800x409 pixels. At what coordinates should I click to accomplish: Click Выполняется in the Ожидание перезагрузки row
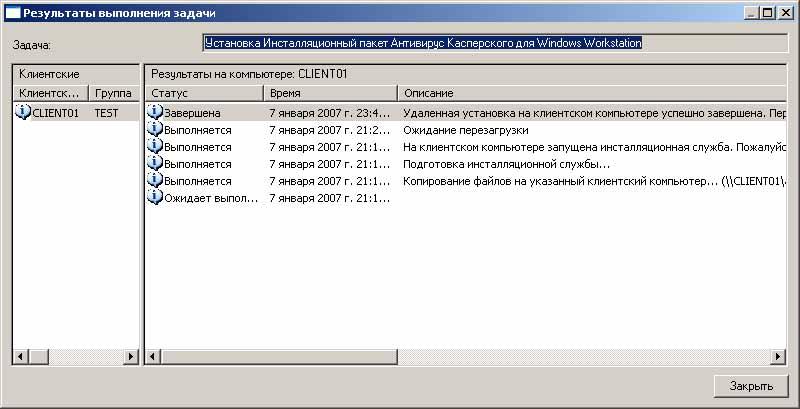click(197, 130)
